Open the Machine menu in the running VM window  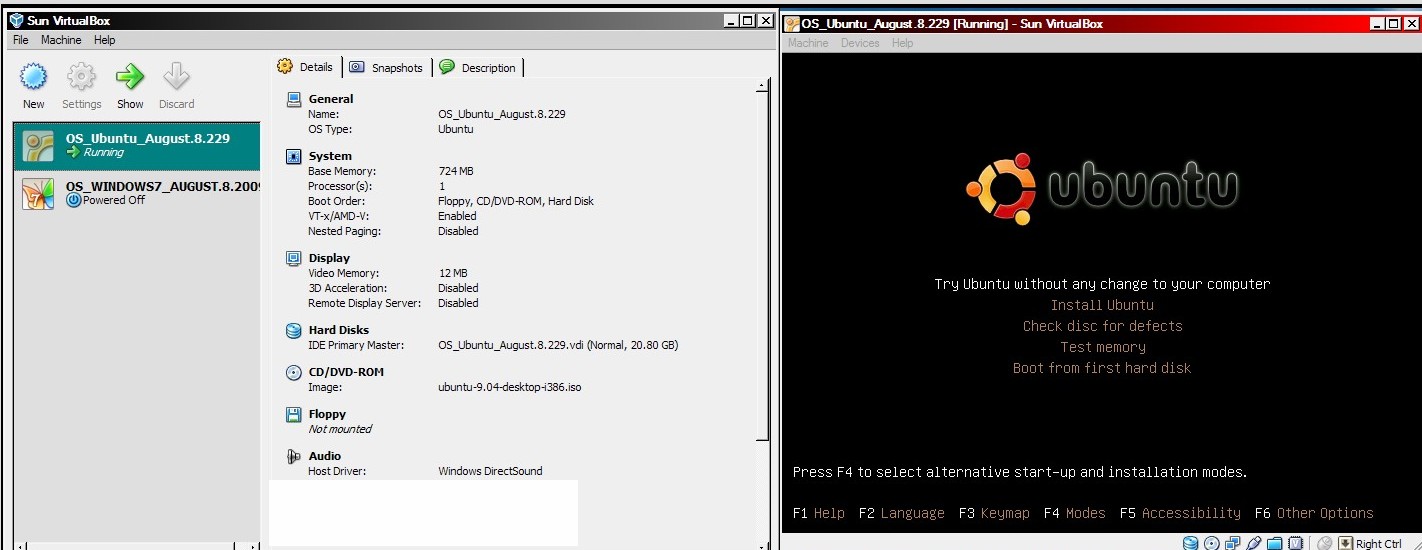pyautogui.click(x=808, y=43)
